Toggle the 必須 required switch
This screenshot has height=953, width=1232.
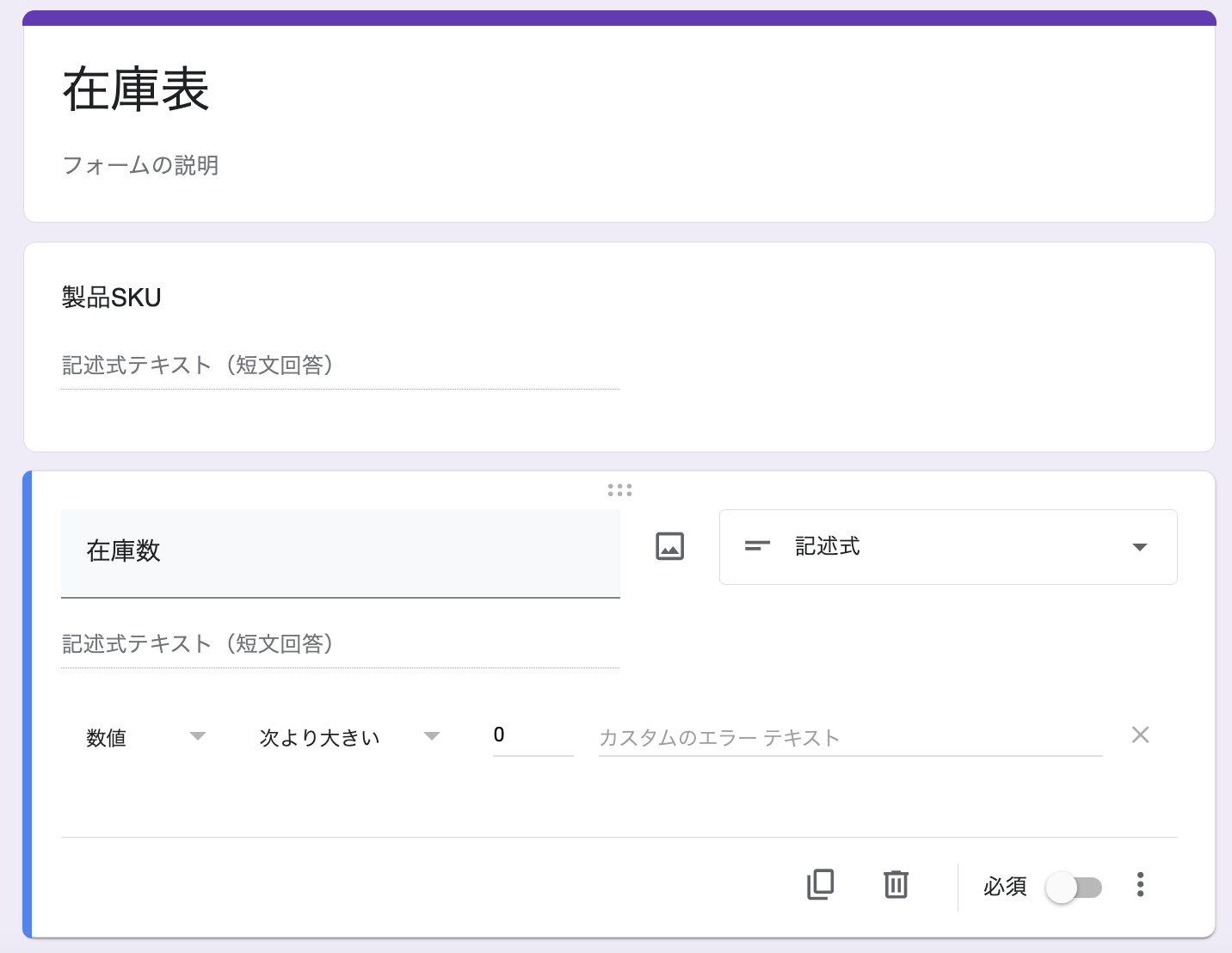(1074, 887)
